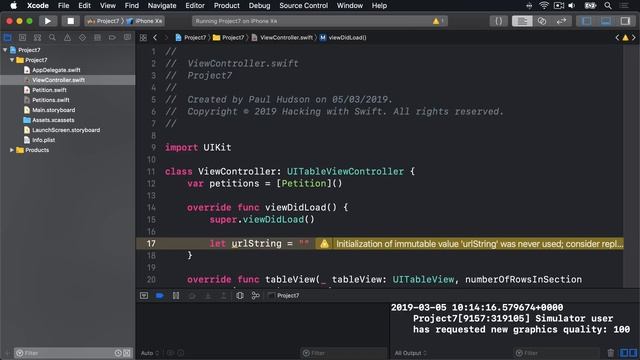Jump to previous issue arrow

coord(617,38)
